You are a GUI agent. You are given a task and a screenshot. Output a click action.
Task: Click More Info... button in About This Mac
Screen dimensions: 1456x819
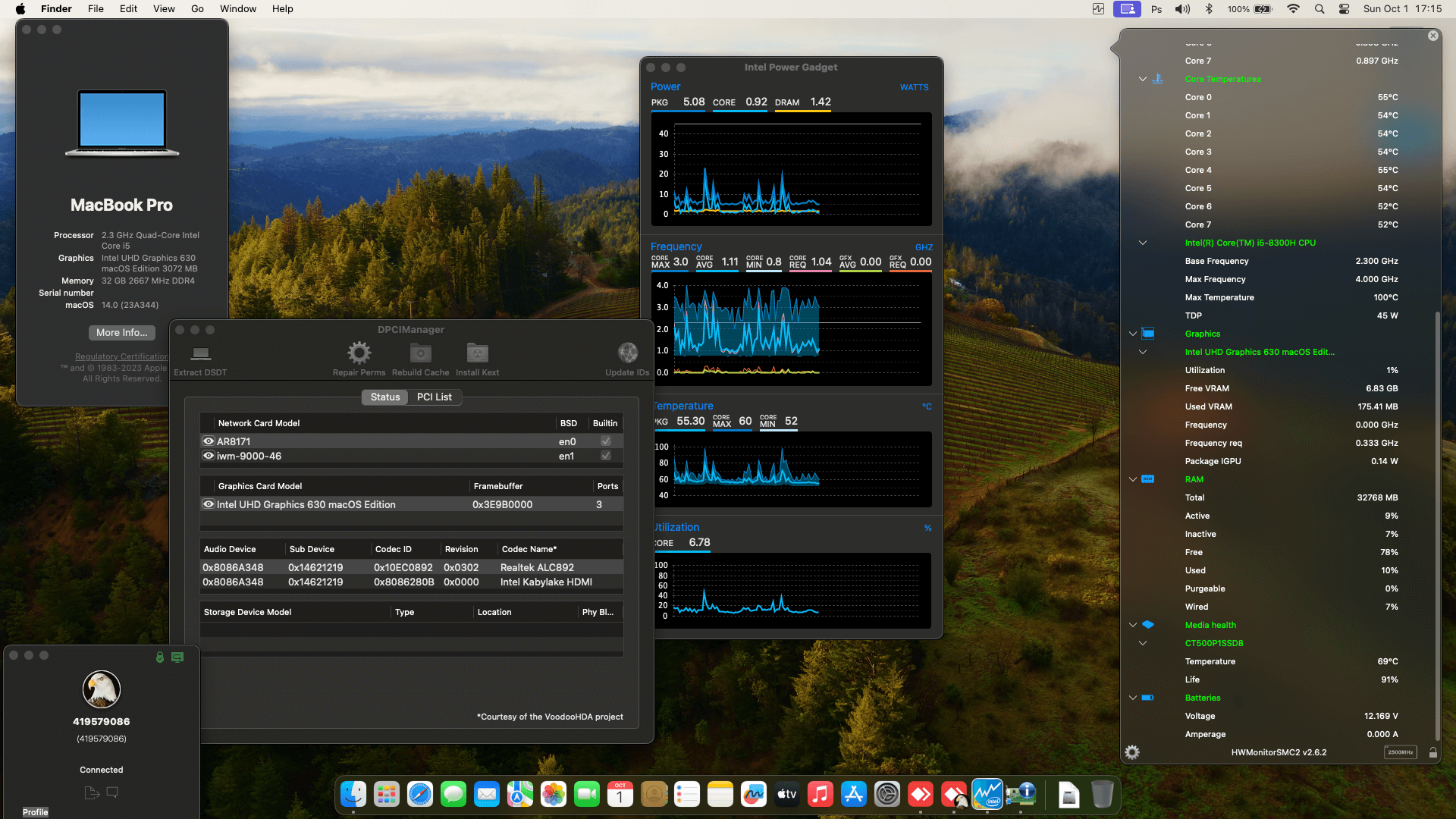pyautogui.click(x=122, y=332)
